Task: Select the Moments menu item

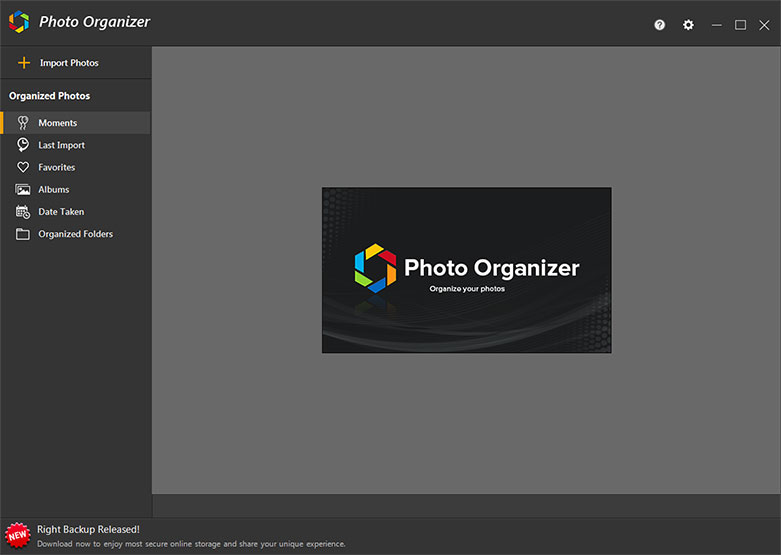Action: pyautogui.click(x=76, y=123)
